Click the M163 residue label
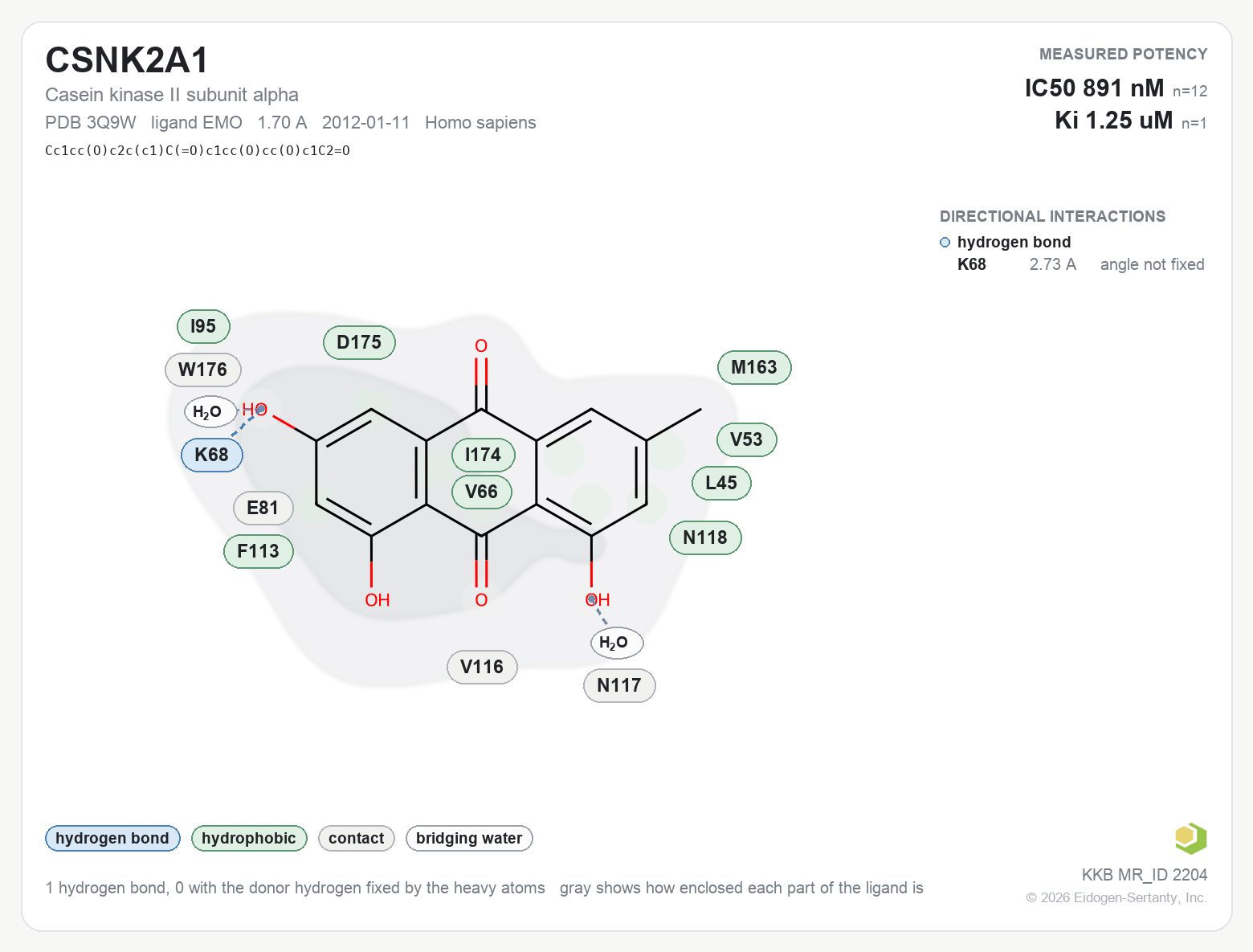Viewport: 1253px width, 952px height. [x=754, y=367]
